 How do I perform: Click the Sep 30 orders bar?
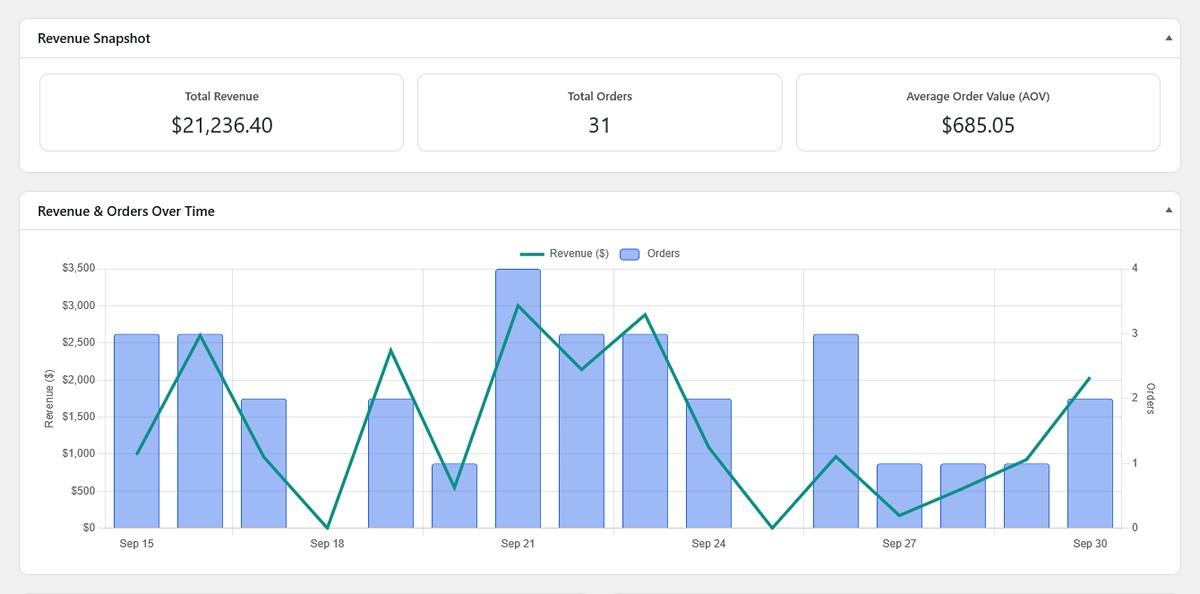1090,463
